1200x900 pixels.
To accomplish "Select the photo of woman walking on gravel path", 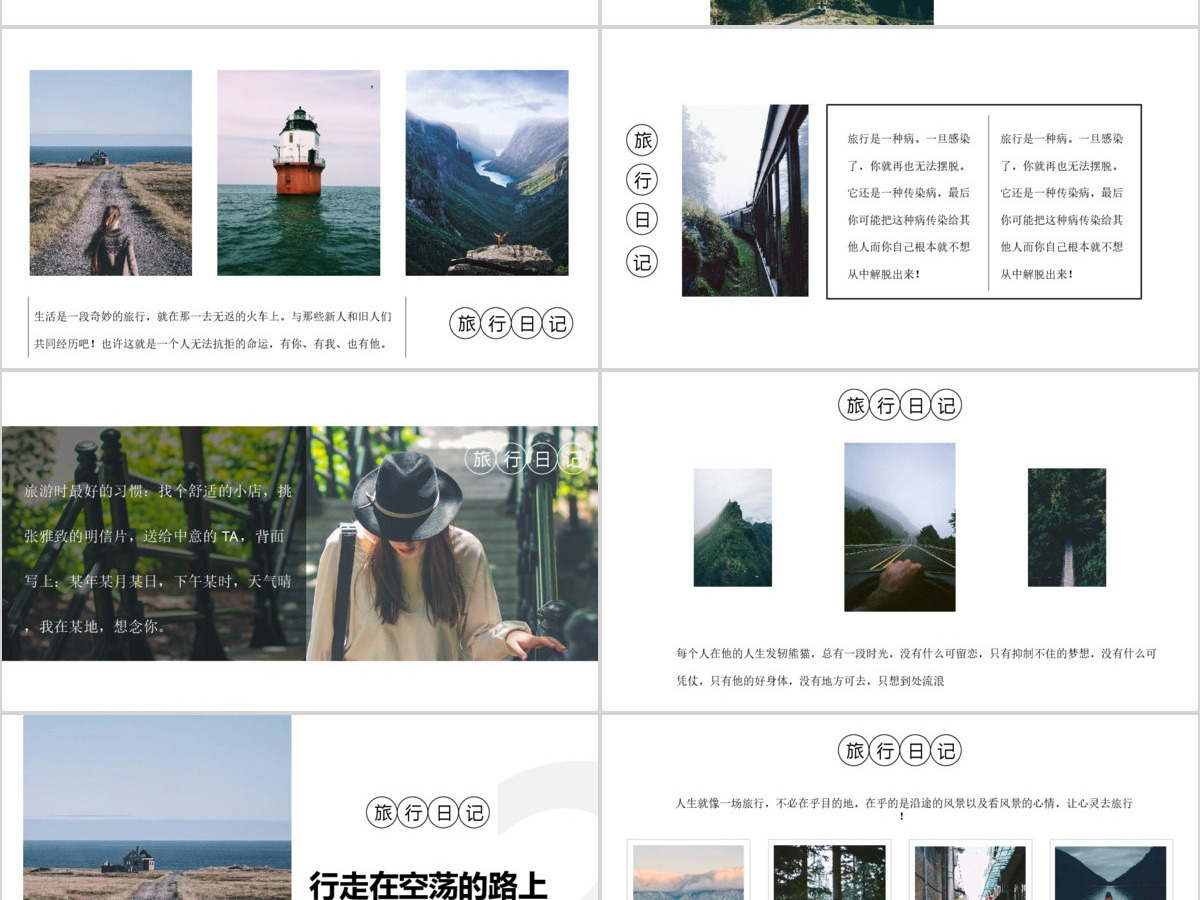I will click(111, 172).
